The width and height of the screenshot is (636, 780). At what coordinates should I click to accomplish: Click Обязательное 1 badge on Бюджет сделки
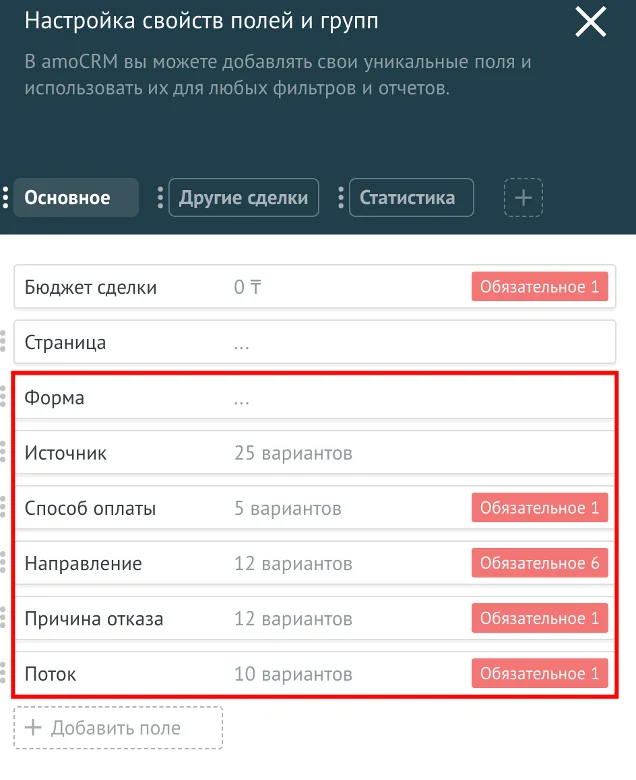pyautogui.click(x=540, y=286)
